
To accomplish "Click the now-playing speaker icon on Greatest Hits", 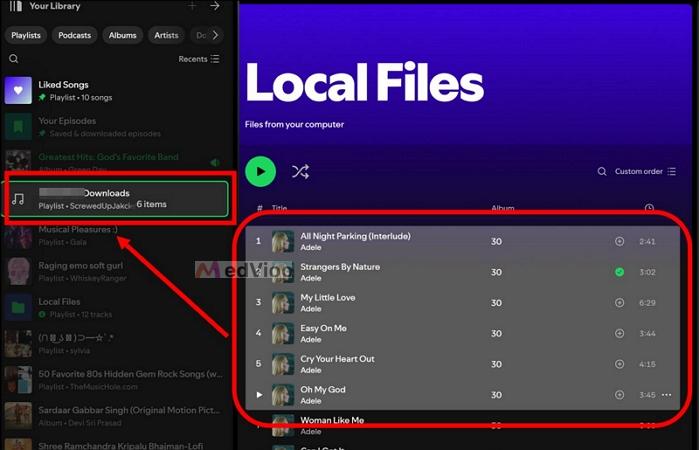I will (x=215, y=163).
